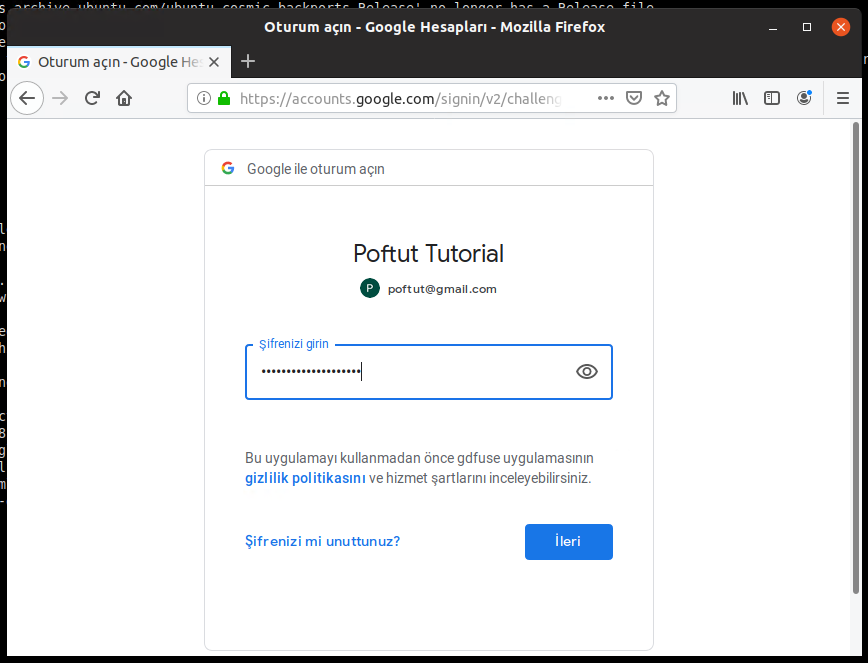Open the gizlilik politikasını link
This screenshot has height=663, width=868.
click(305, 478)
